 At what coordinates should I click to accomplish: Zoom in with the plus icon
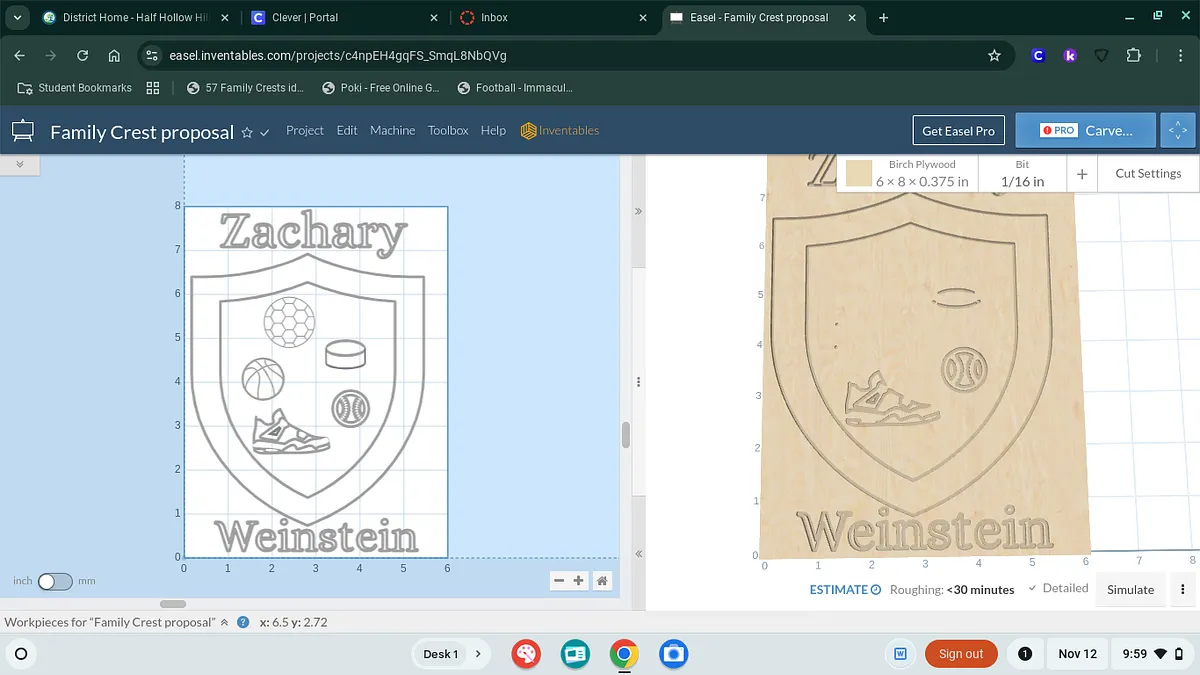click(x=579, y=581)
